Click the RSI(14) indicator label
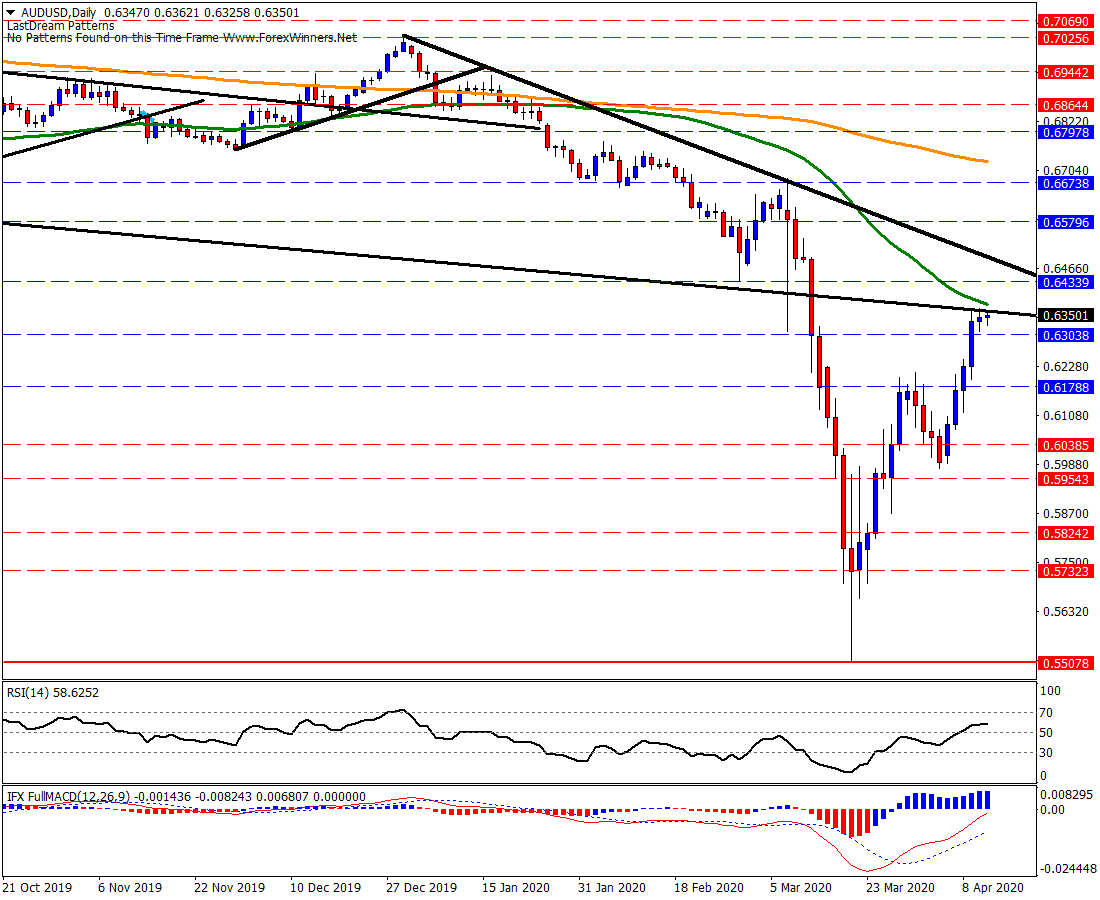Screen dimensions: 1100x900 (x=28, y=692)
